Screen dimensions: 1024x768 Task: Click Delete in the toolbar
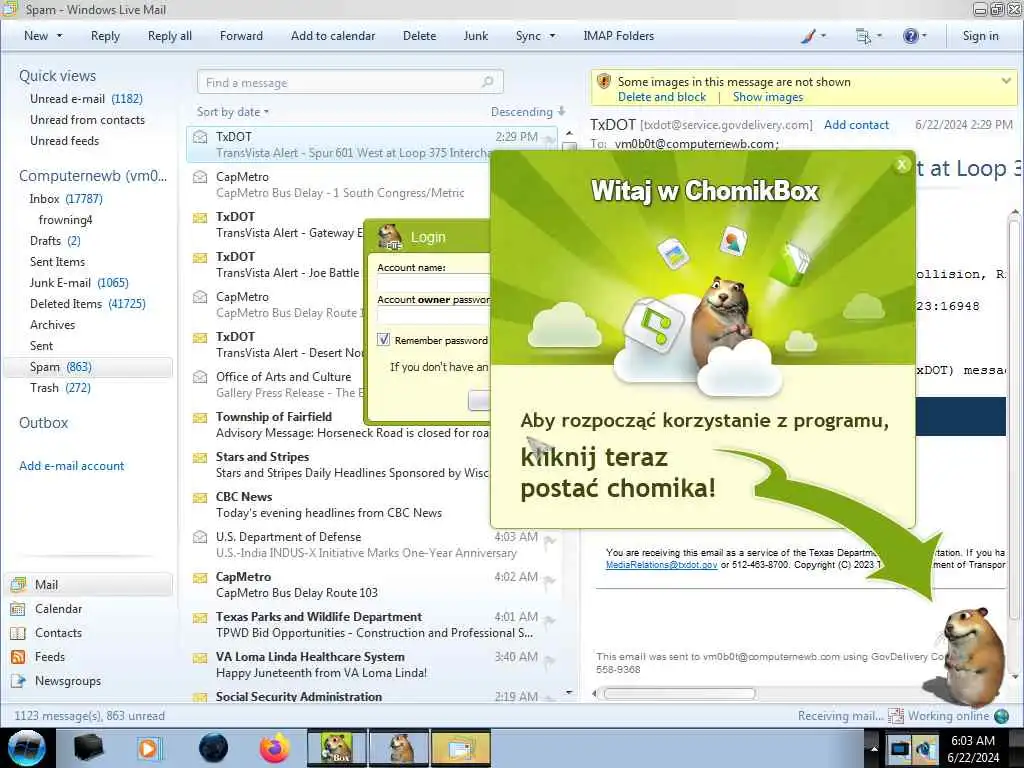click(419, 36)
